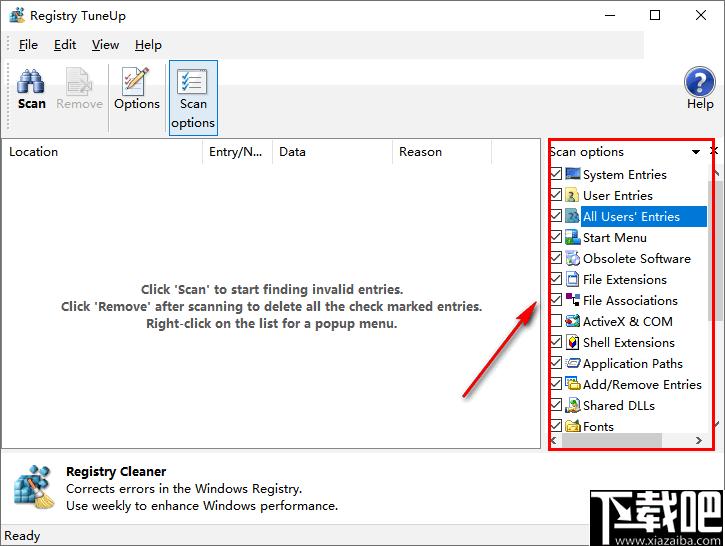Click the scan options vertical scrollbar thumb
This screenshot has height=546, width=725.
715,250
